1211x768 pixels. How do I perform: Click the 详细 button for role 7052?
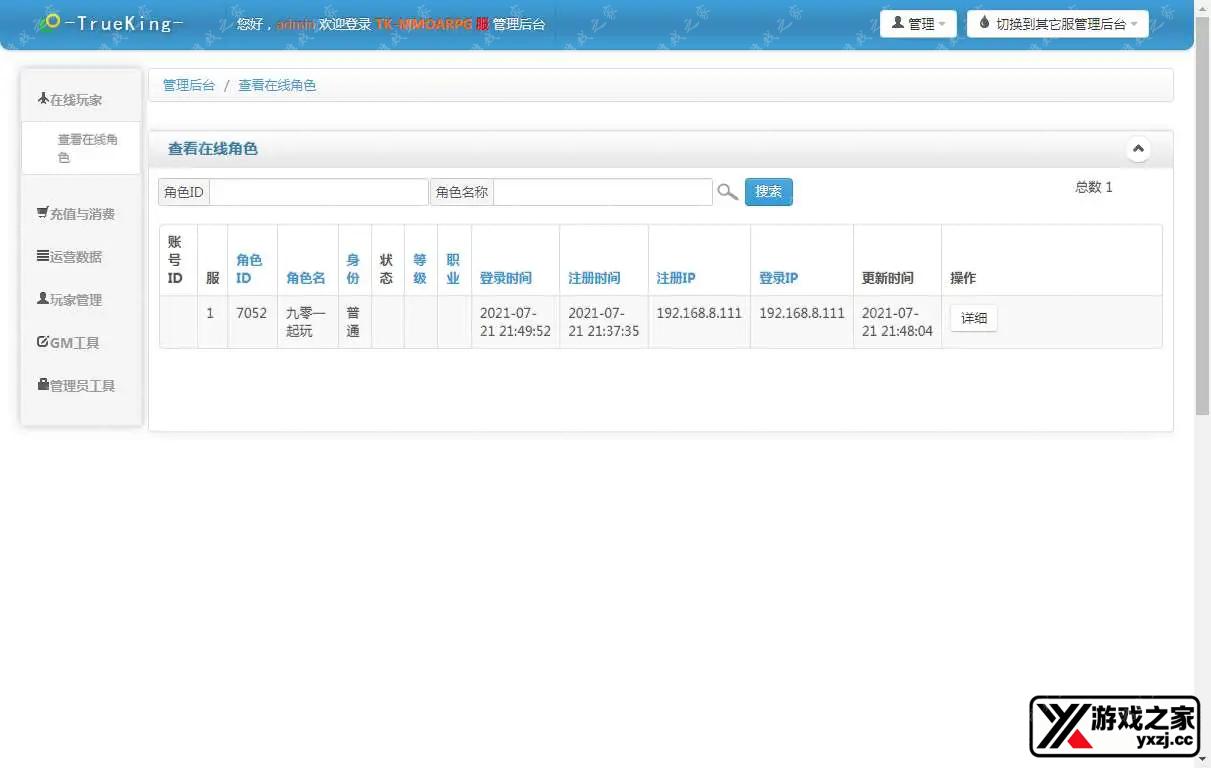point(973,318)
